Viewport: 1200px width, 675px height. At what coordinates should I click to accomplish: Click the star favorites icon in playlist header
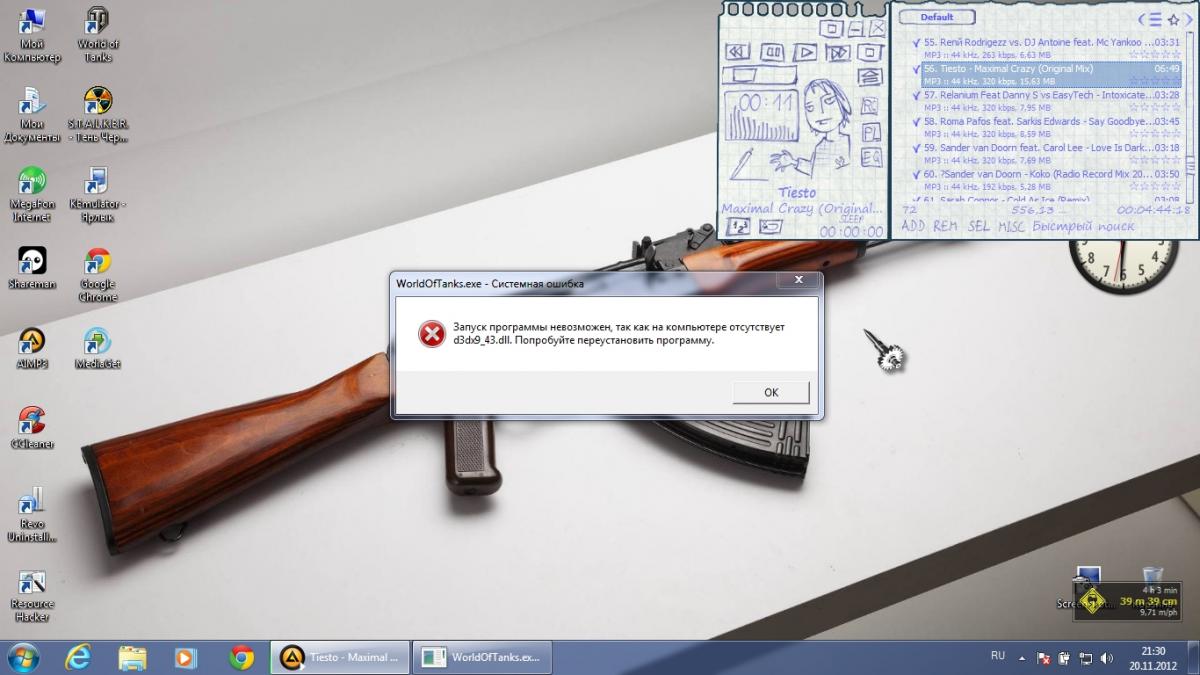coord(1173,20)
